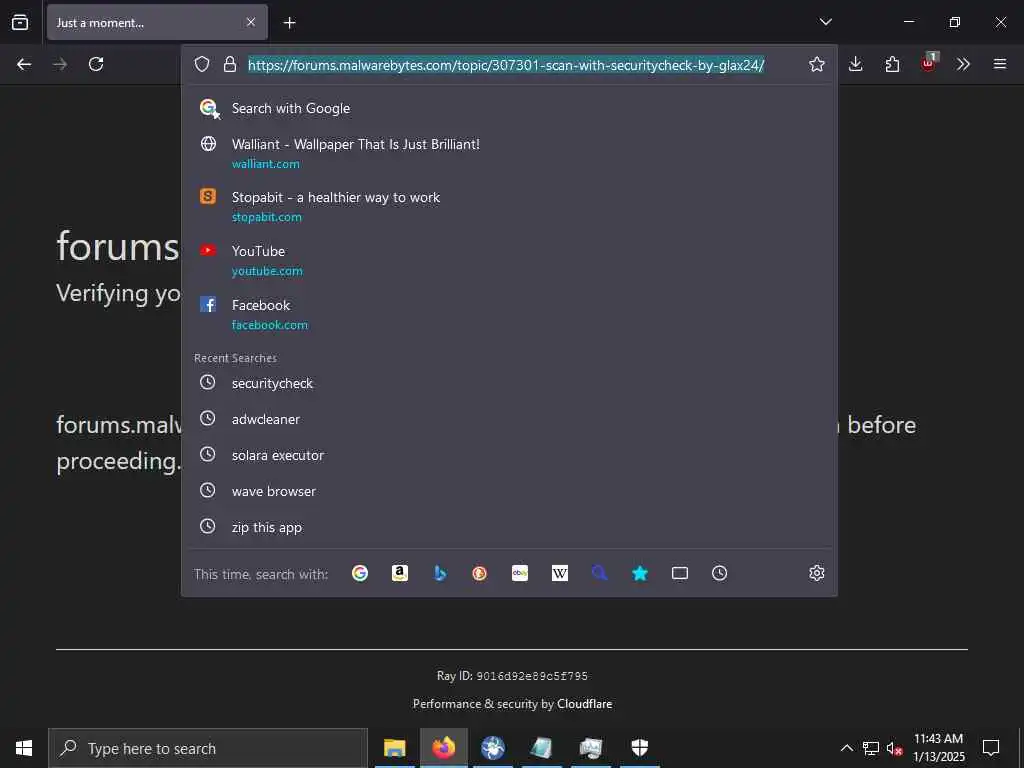View site security lock information
This screenshot has height=768, width=1024.
pos(229,64)
